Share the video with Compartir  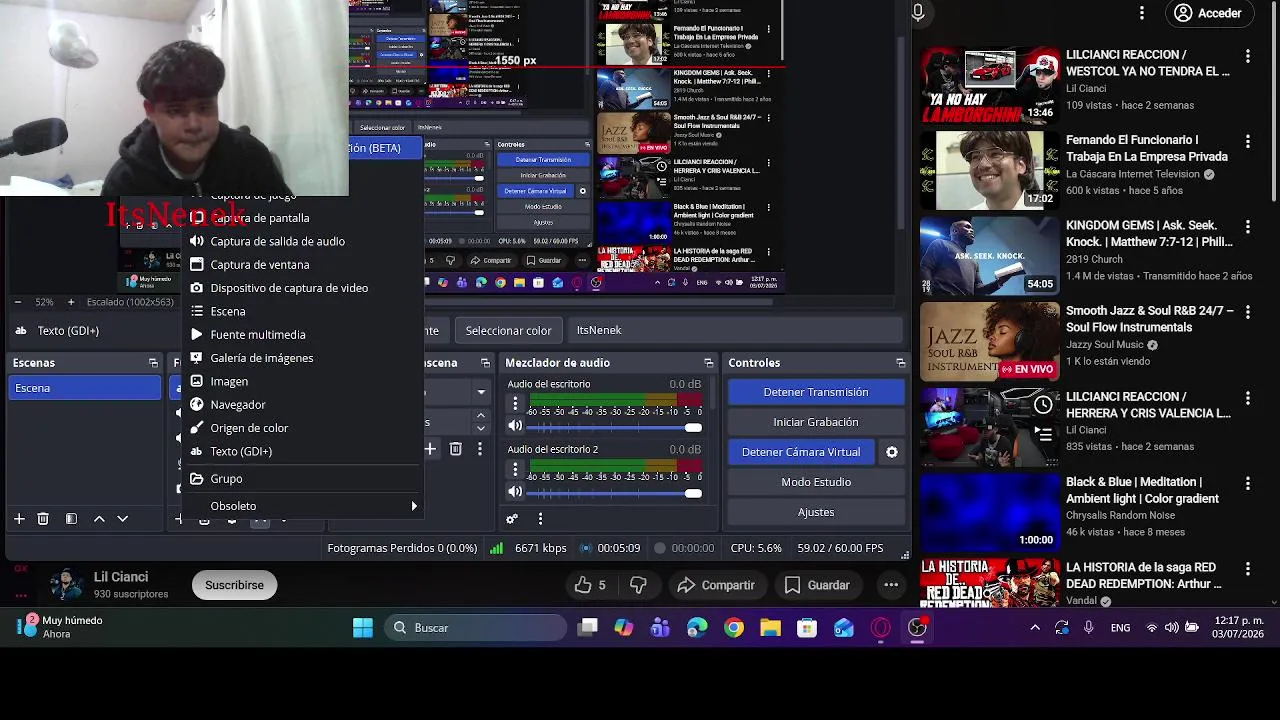coord(715,585)
